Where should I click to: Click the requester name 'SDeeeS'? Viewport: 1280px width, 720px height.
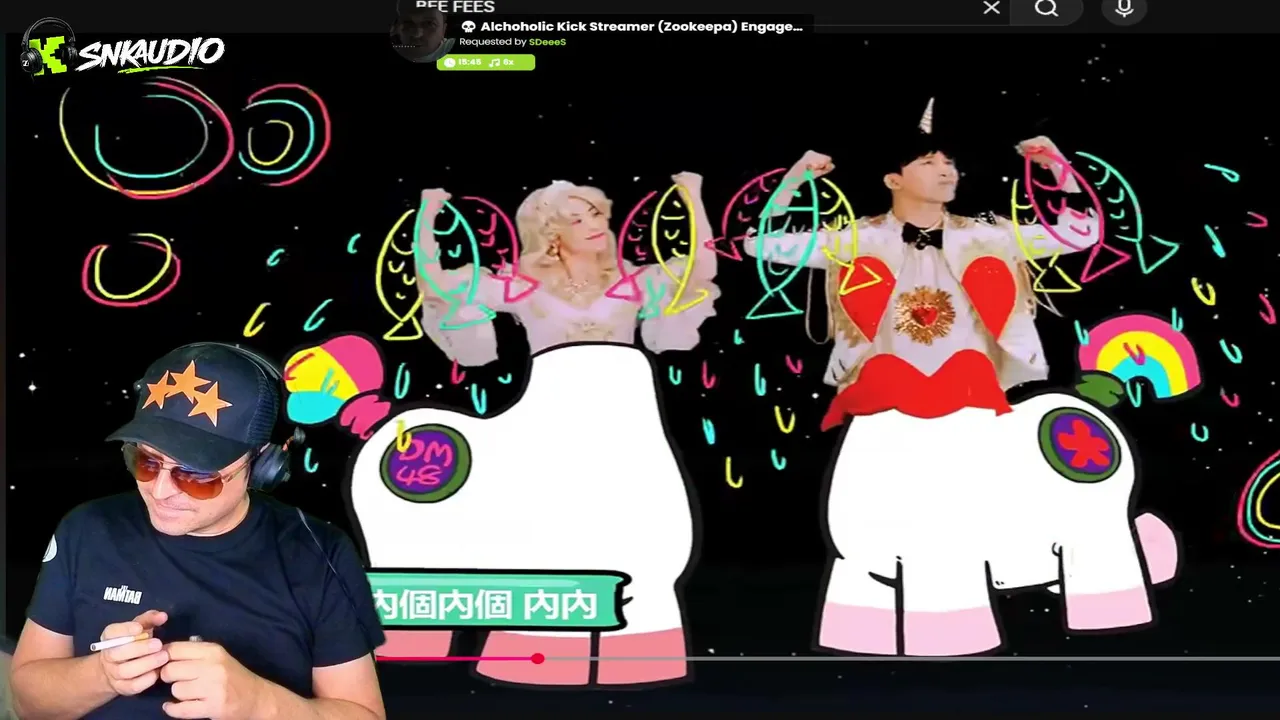547,42
